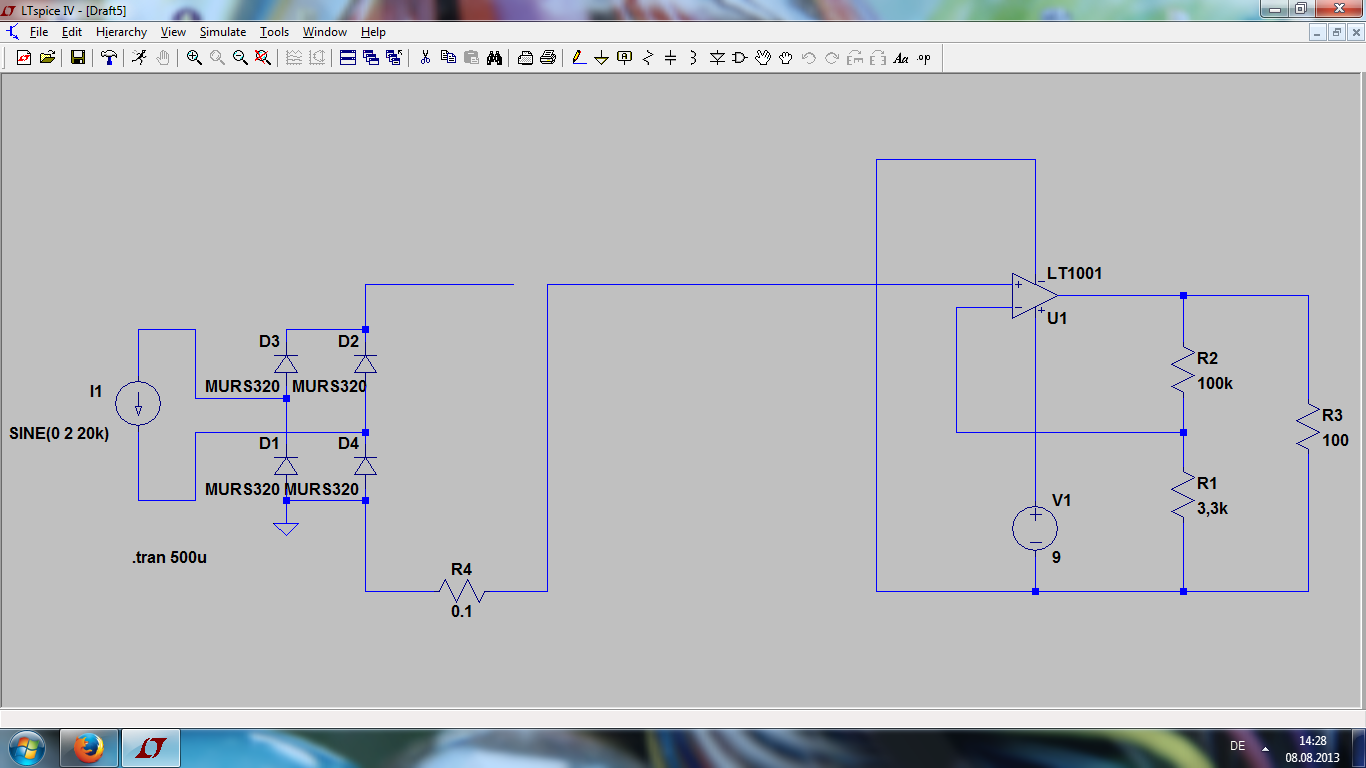
Task: Click the Run simulation icon
Action: (139, 58)
